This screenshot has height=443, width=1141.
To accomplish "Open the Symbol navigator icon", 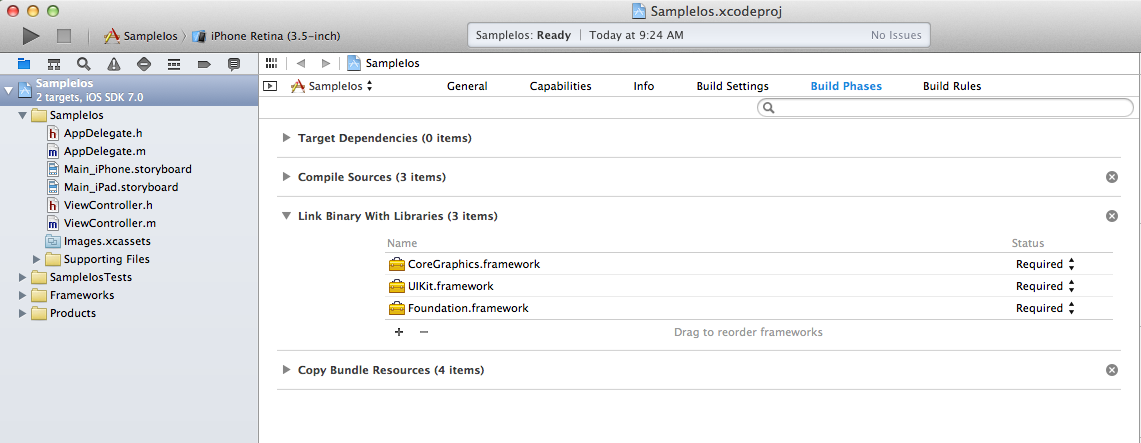I will pyautogui.click(x=54, y=64).
